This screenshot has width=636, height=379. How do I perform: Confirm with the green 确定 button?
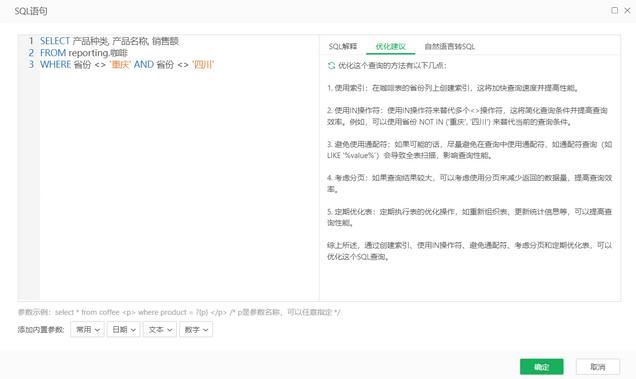541,367
